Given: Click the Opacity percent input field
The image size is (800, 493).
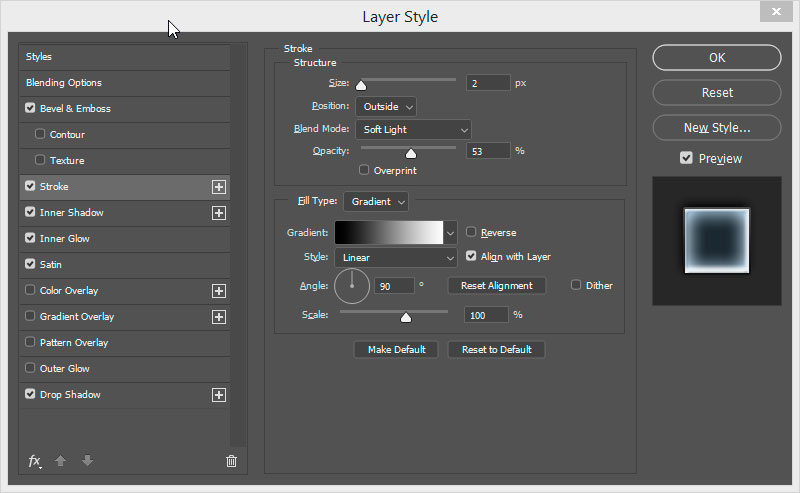Looking at the screenshot, I should [x=488, y=151].
